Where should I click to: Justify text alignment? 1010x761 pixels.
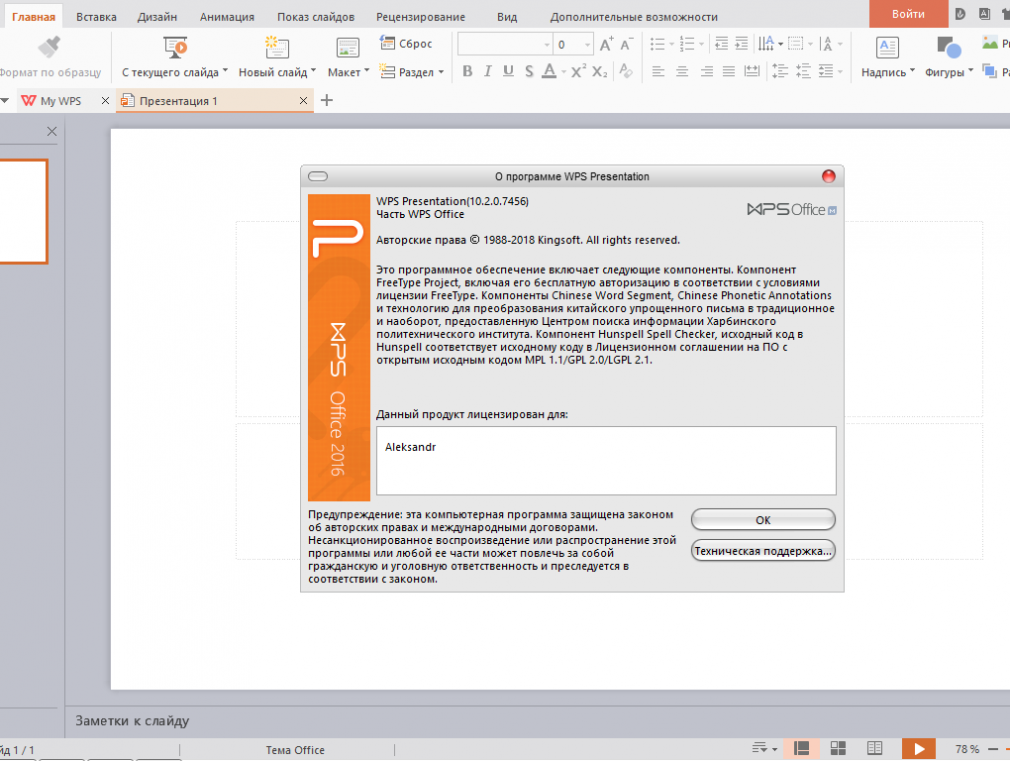click(729, 71)
